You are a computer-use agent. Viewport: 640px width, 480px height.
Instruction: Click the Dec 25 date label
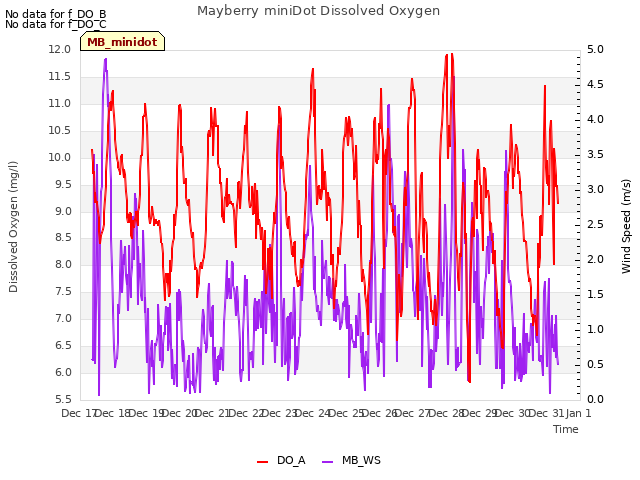tap(346, 413)
